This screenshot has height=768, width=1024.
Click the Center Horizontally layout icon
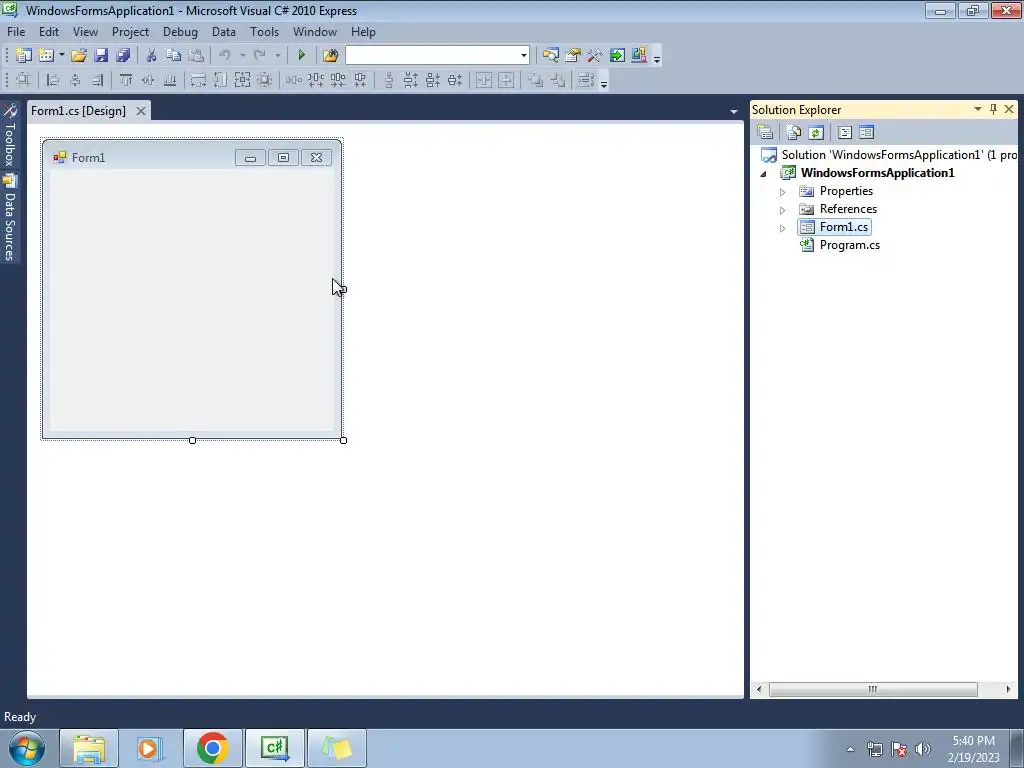tap(484, 80)
